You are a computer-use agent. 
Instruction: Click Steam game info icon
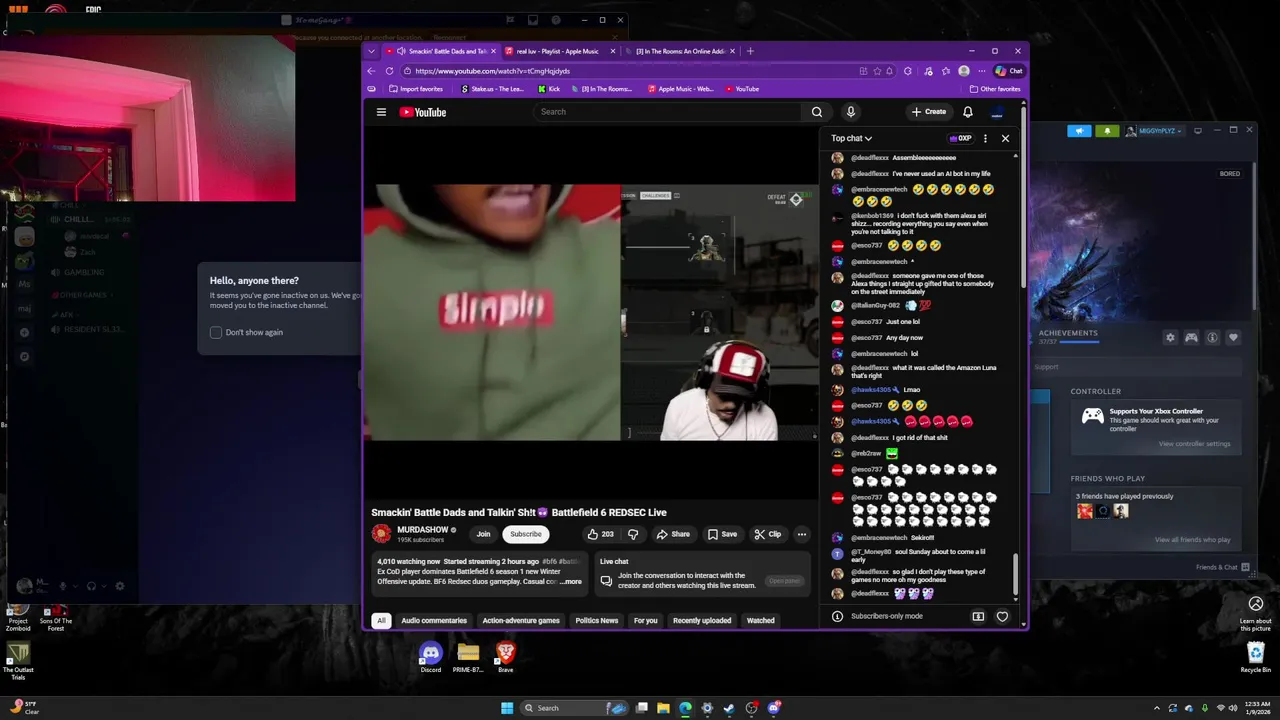[1212, 338]
